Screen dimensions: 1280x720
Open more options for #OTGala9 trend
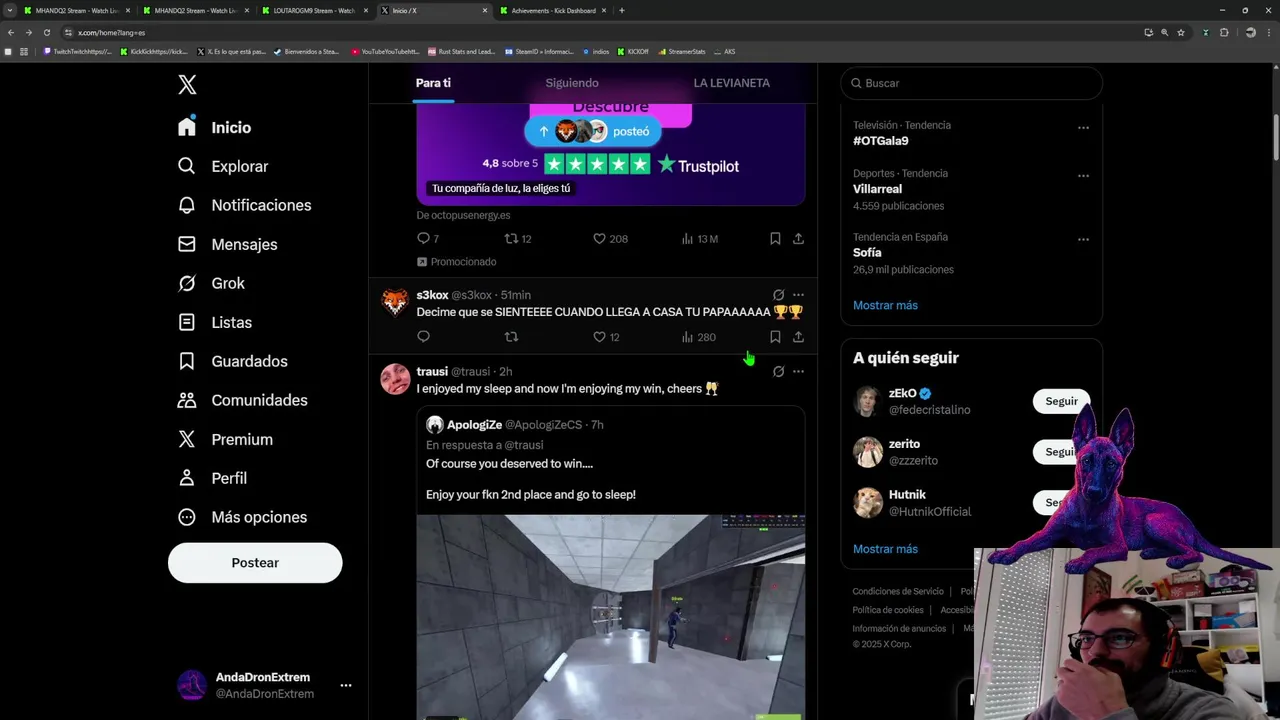point(1083,128)
